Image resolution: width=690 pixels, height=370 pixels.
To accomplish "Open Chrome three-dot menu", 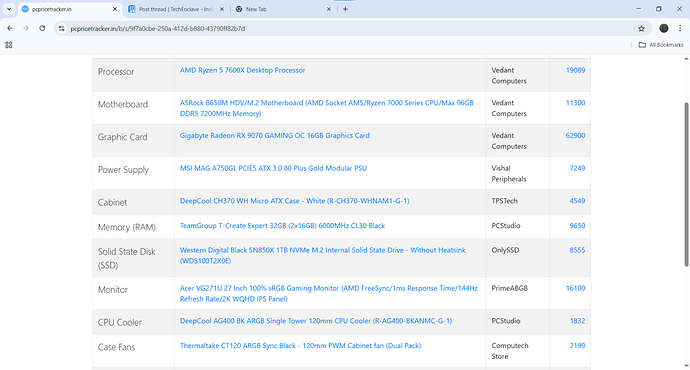I will 680,29.
